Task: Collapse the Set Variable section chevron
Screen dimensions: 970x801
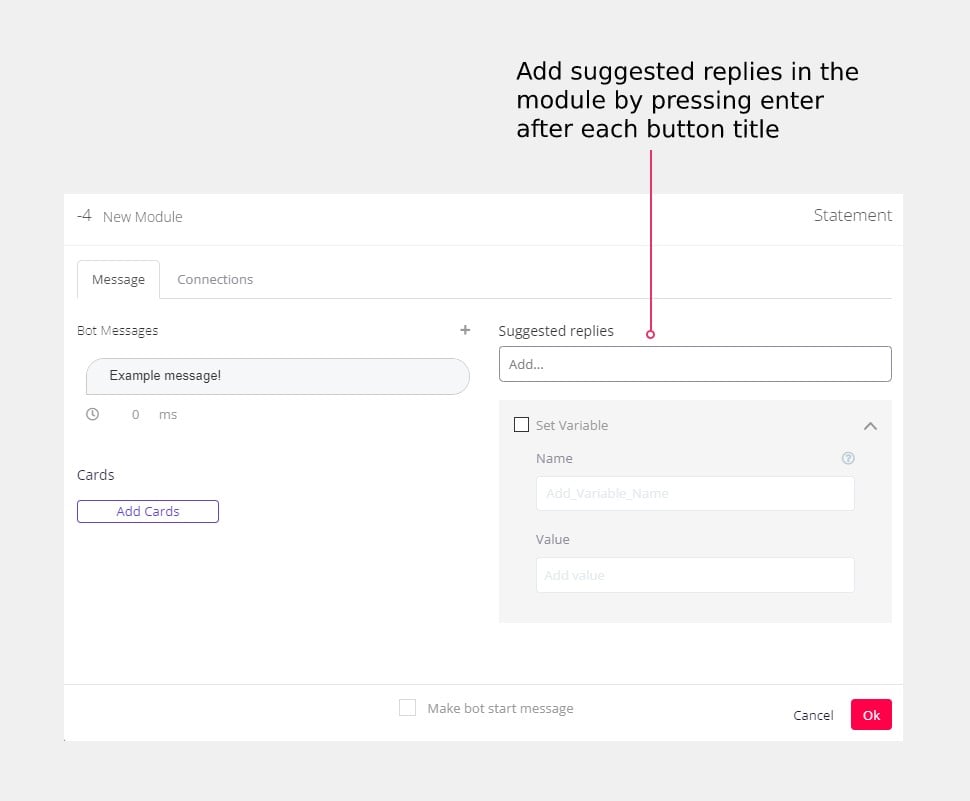Action: [870, 425]
